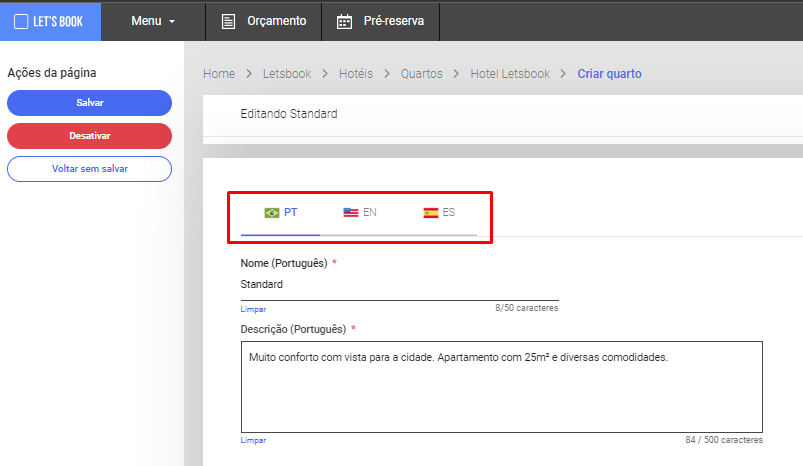Switch to the EN language tab

click(360, 213)
